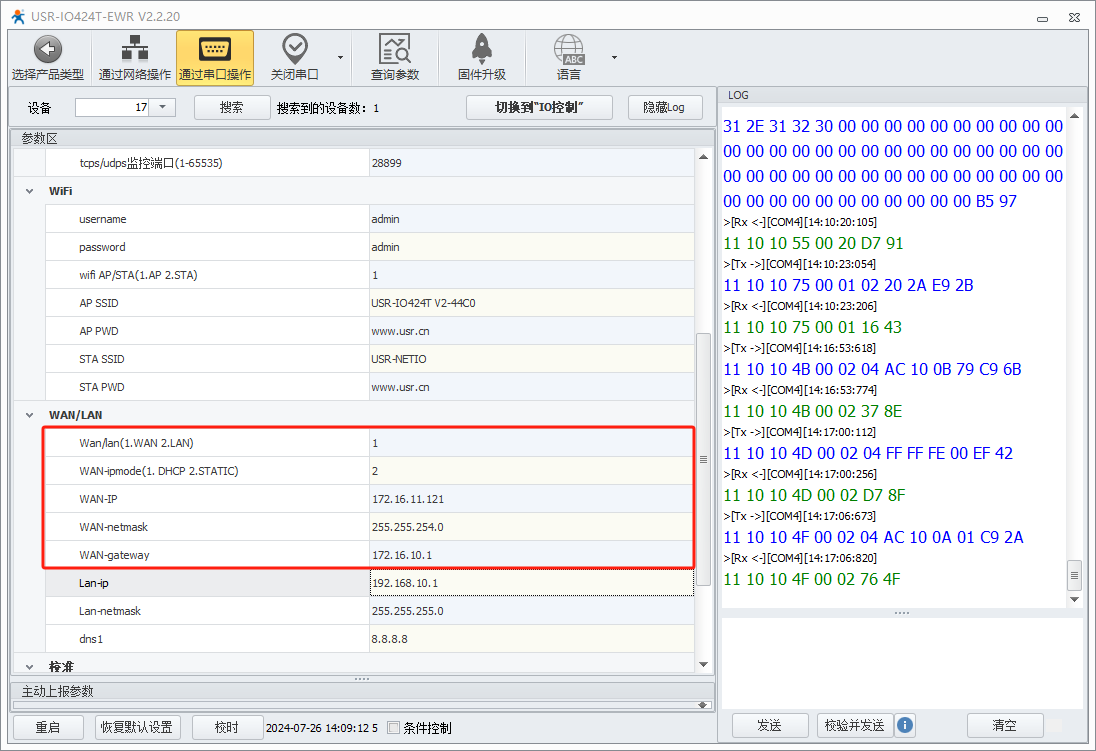Click the 搜索 button

[231, 107]
